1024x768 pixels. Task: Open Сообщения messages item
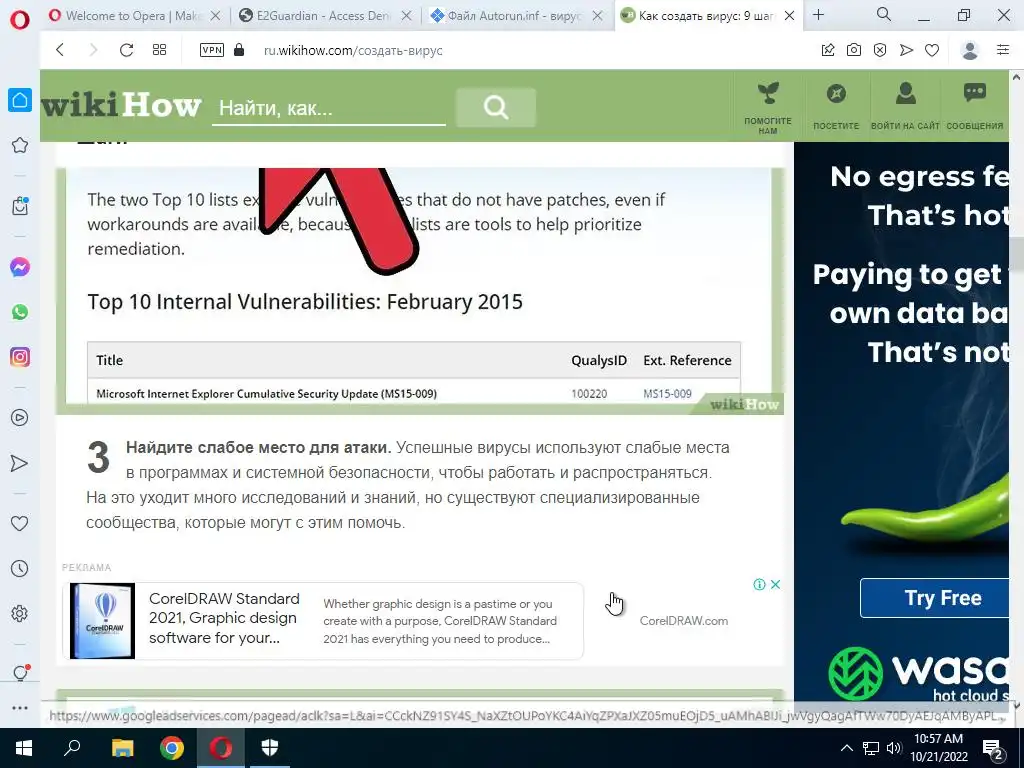coord(974,107)
